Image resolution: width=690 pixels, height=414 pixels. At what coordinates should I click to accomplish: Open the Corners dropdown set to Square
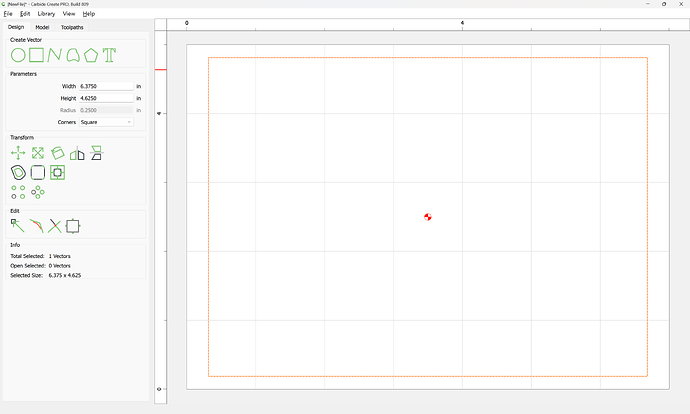(106, 122)
